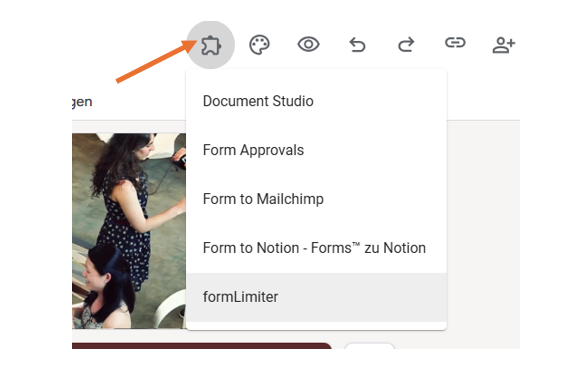This screenshot has width=576, height=391.
Task: Click the dark maroon form title bar
Action: tap(202, 346)
